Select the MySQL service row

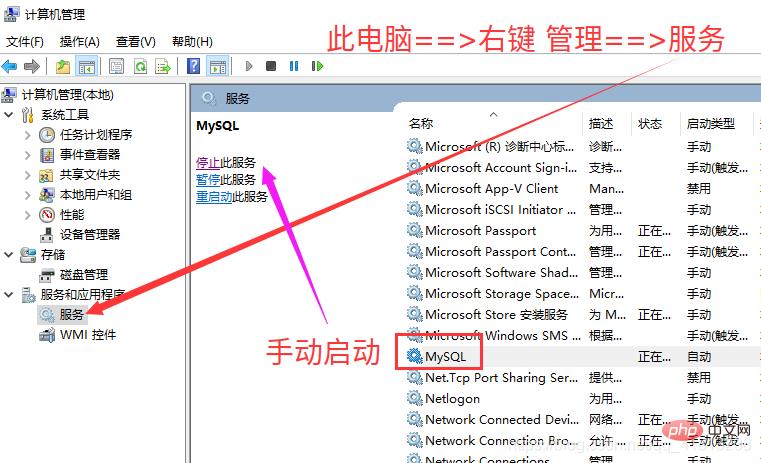coord(582,357)
